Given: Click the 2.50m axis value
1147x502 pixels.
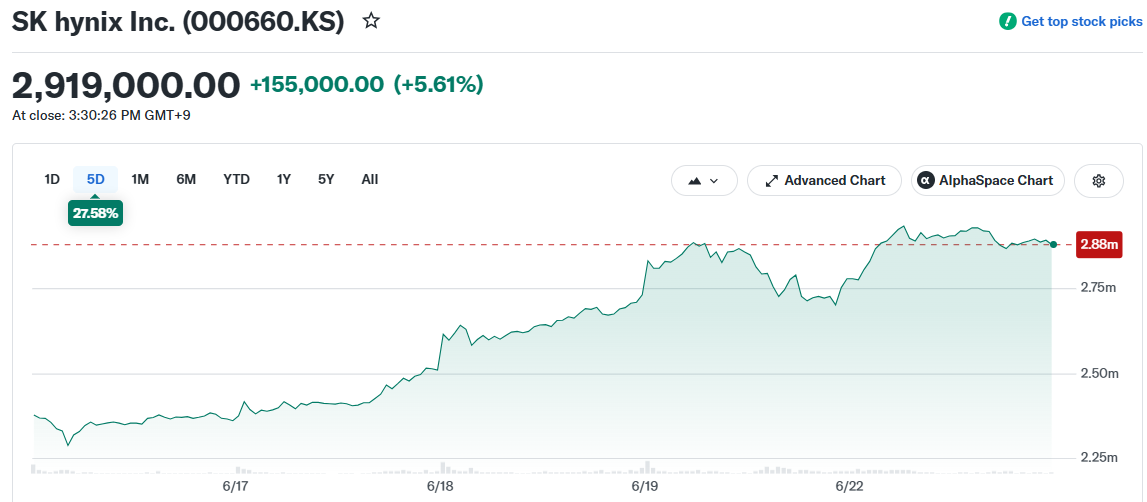Looking at the screenshot, I should [x=1099, y=374].
